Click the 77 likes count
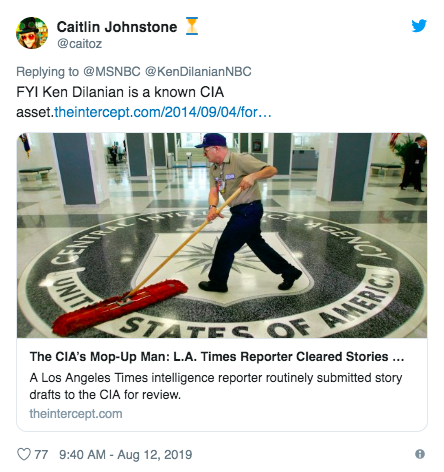 pos(41,454)
